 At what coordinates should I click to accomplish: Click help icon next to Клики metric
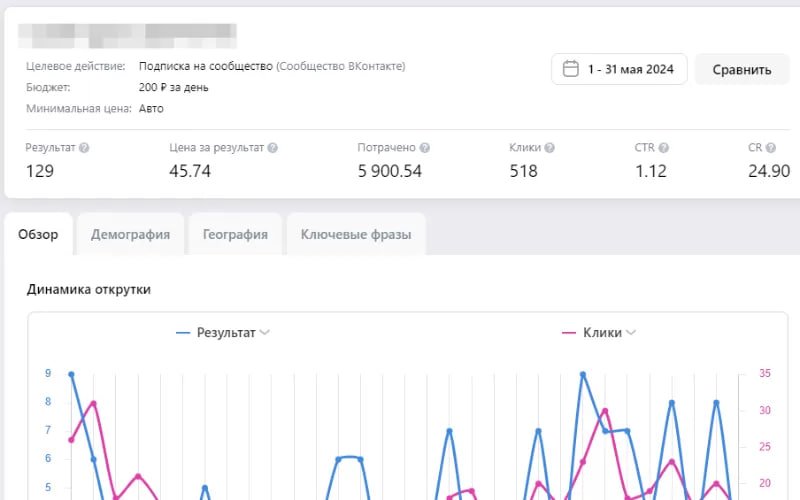click(x=549, y=148)
